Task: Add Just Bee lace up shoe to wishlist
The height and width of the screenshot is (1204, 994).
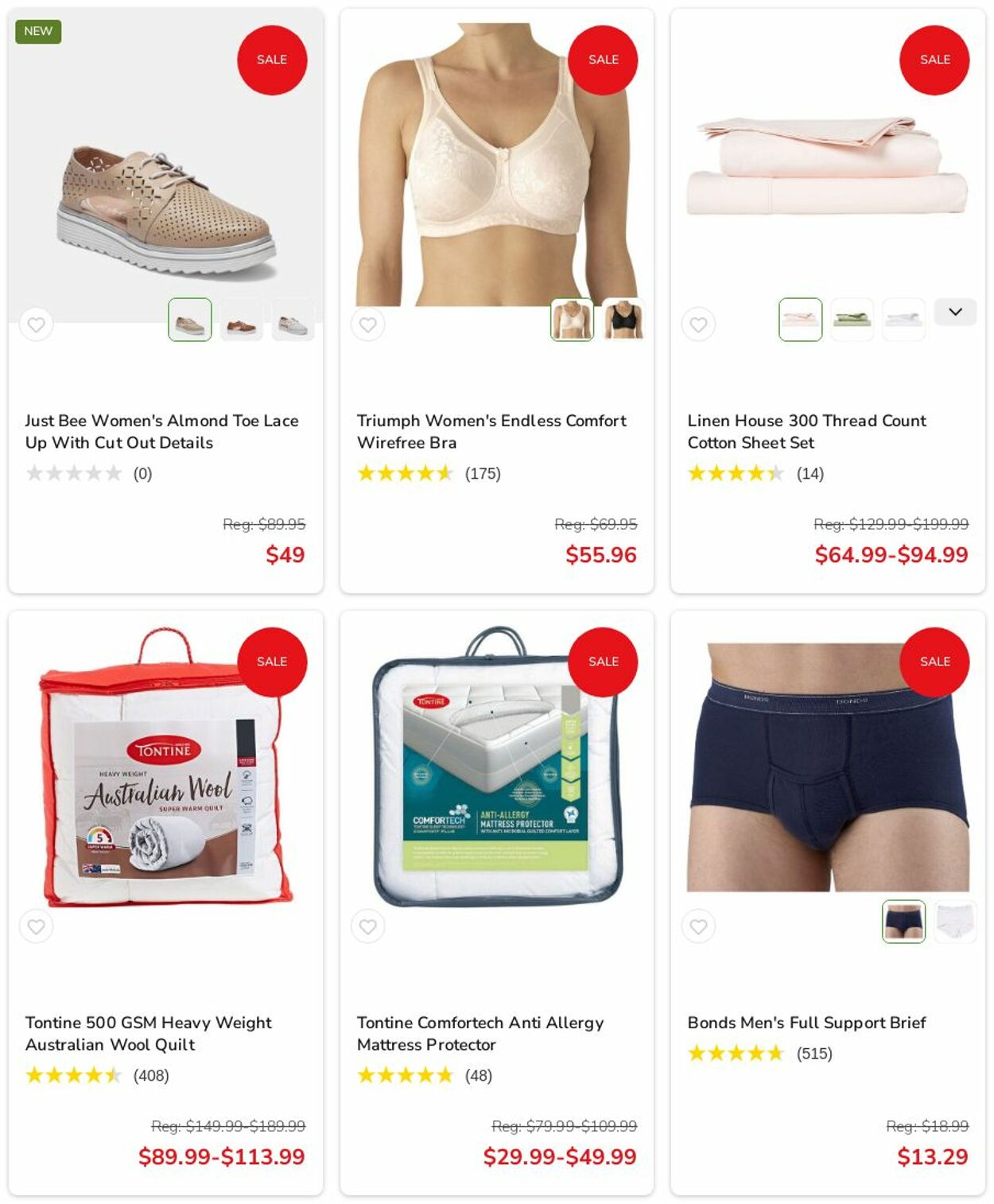Action: [36, 324]
